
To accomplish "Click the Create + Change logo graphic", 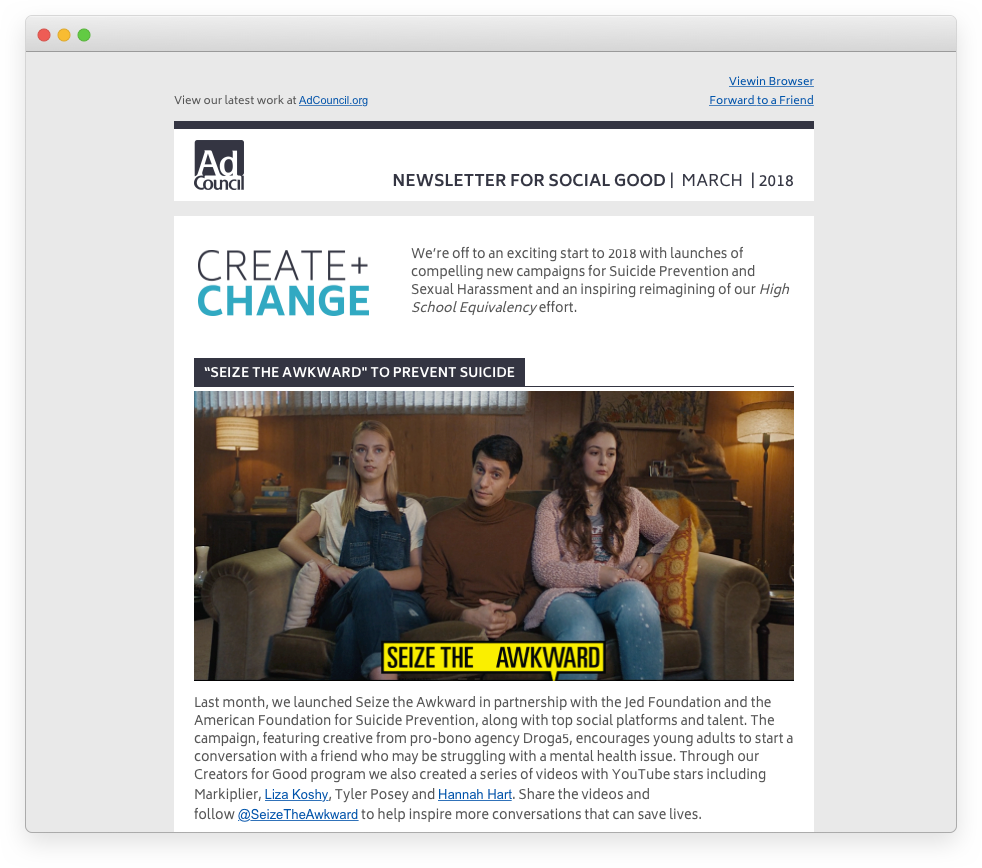I will (283, 283).
